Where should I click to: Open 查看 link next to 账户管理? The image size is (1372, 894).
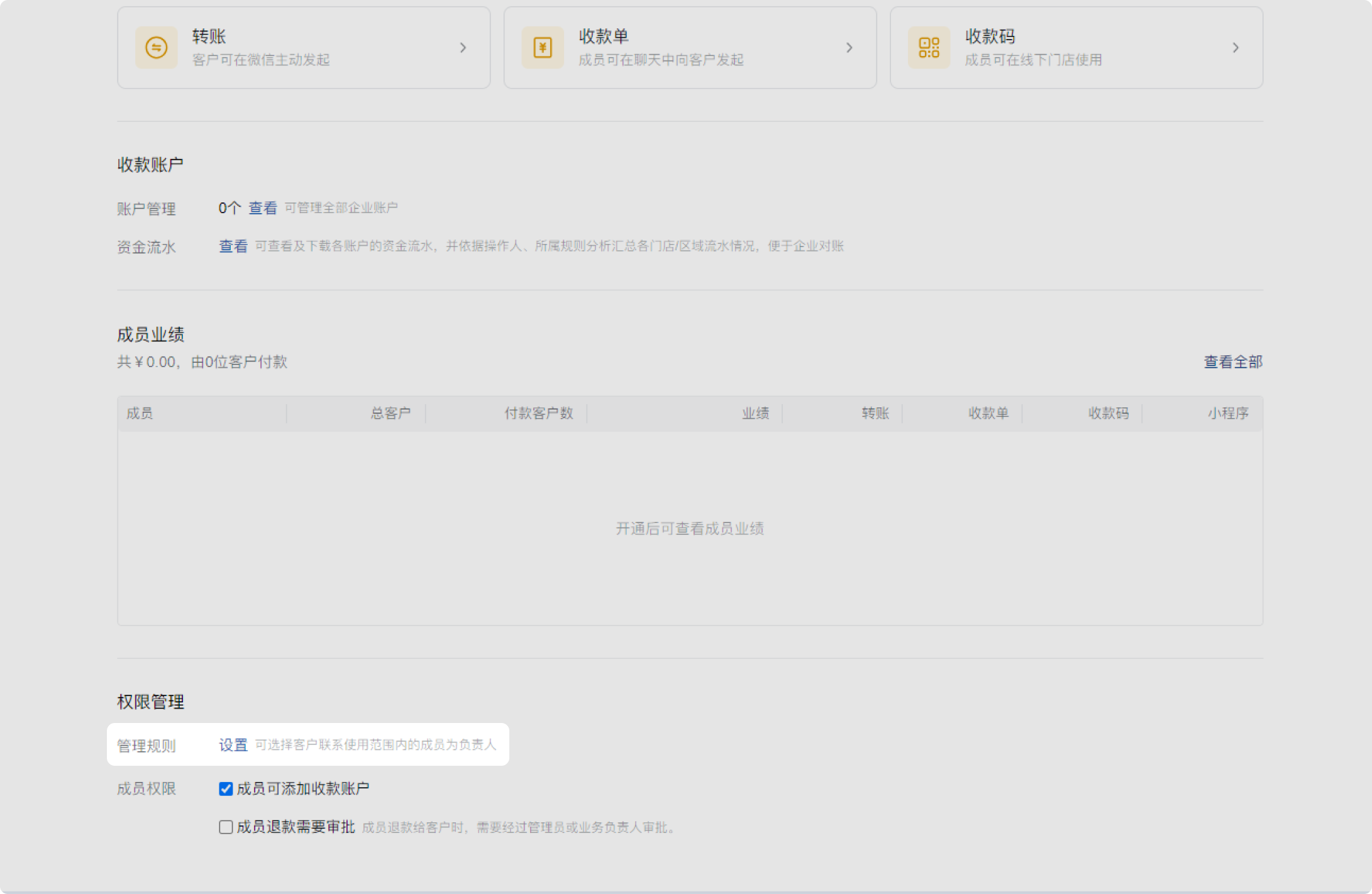[x=262, y=208]
